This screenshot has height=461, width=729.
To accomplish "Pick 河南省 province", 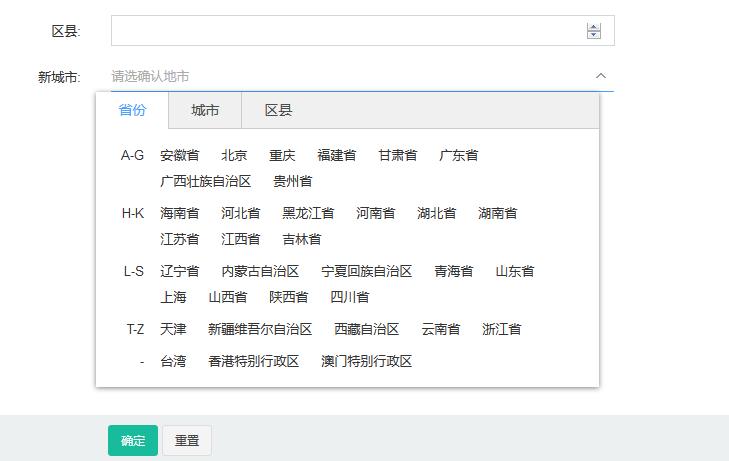I will point(376,213).
